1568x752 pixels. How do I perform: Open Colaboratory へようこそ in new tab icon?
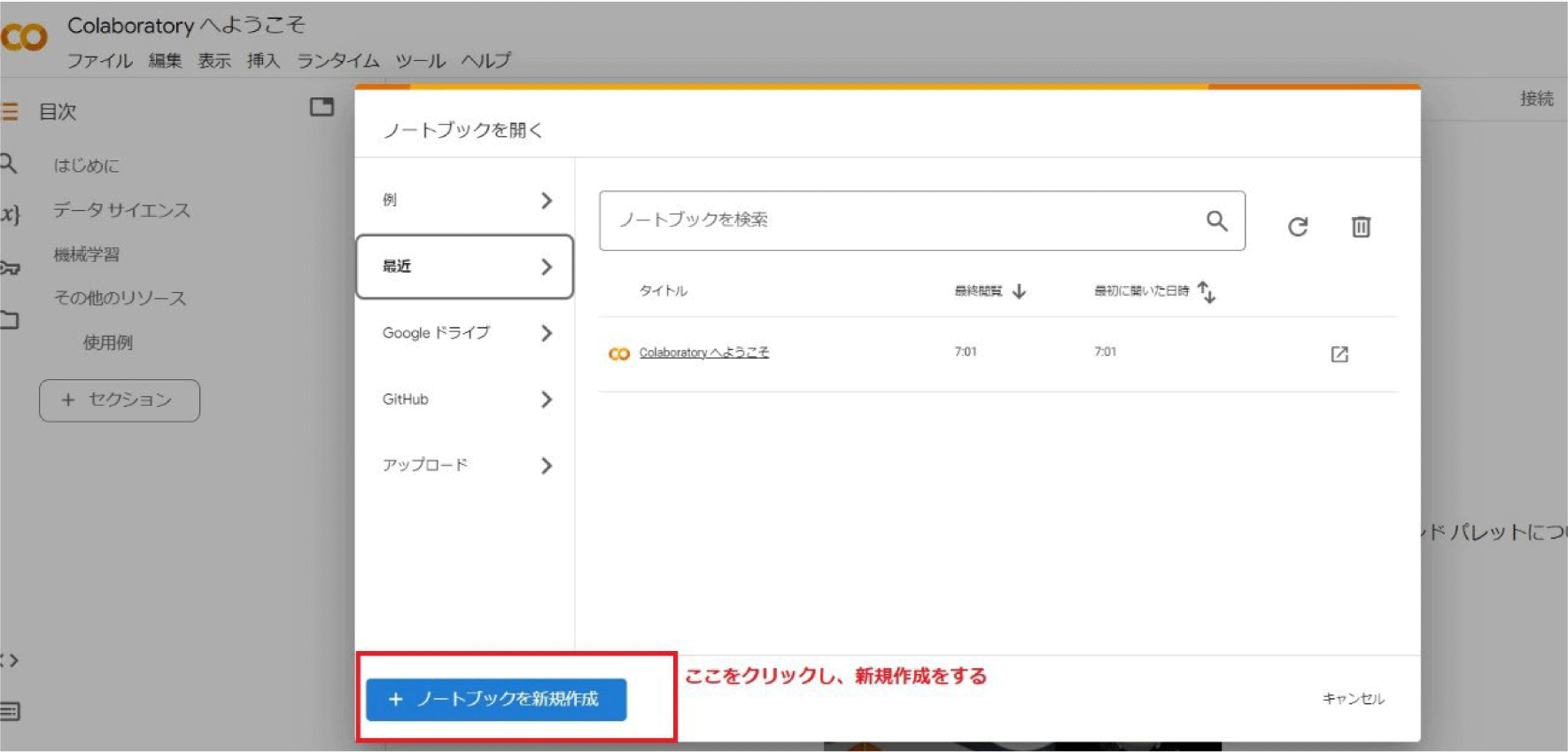(1339, 354)
